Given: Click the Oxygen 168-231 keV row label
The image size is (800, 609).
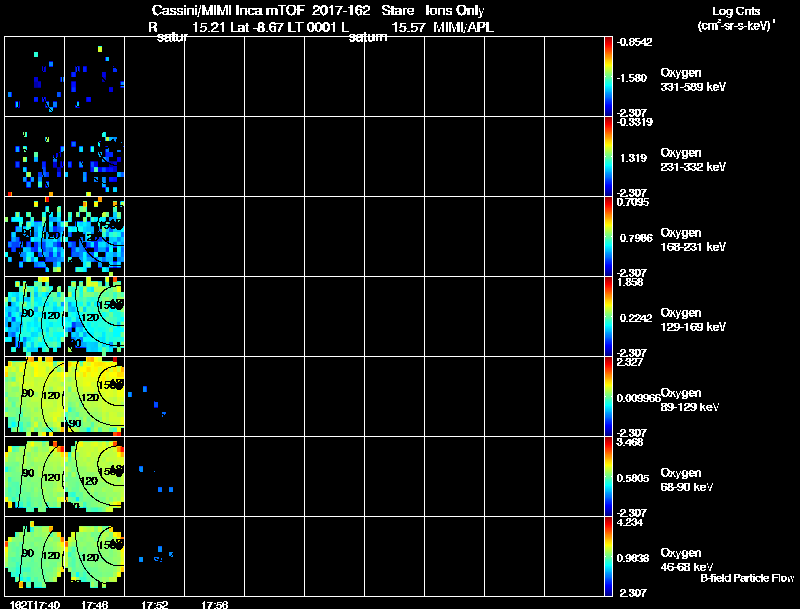Looking at the screenshot, I should 693,240.
